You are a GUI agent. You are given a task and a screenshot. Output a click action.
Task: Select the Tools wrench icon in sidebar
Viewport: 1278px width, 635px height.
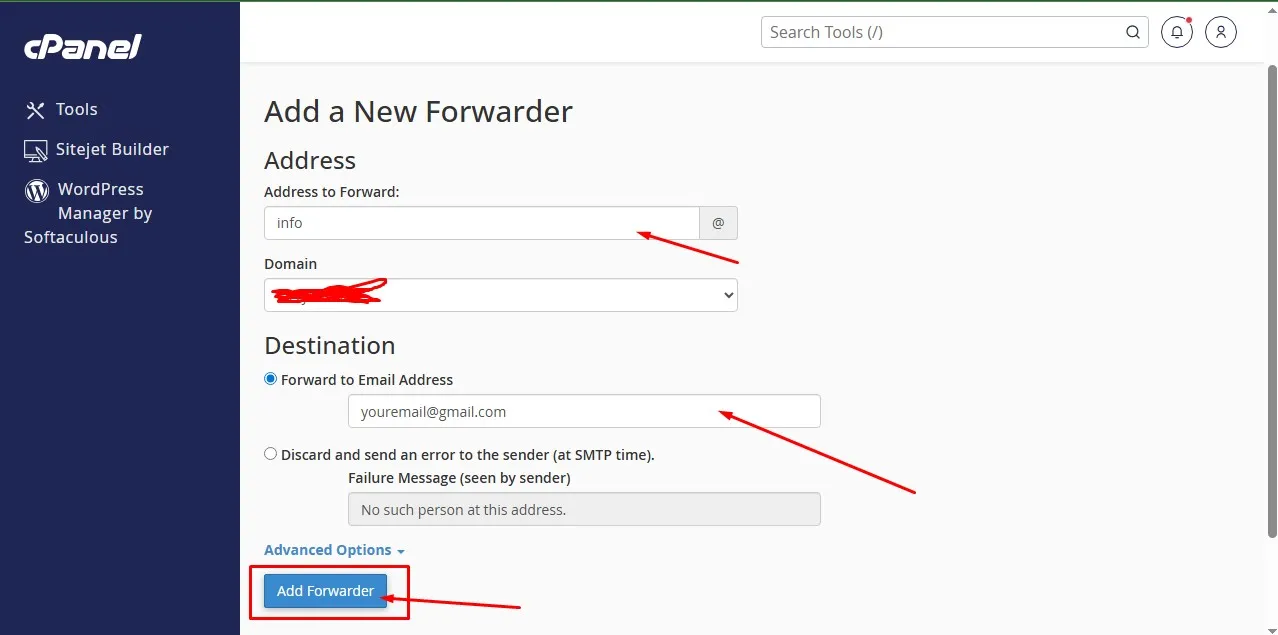pyautogui.click(x=33, y=109)
